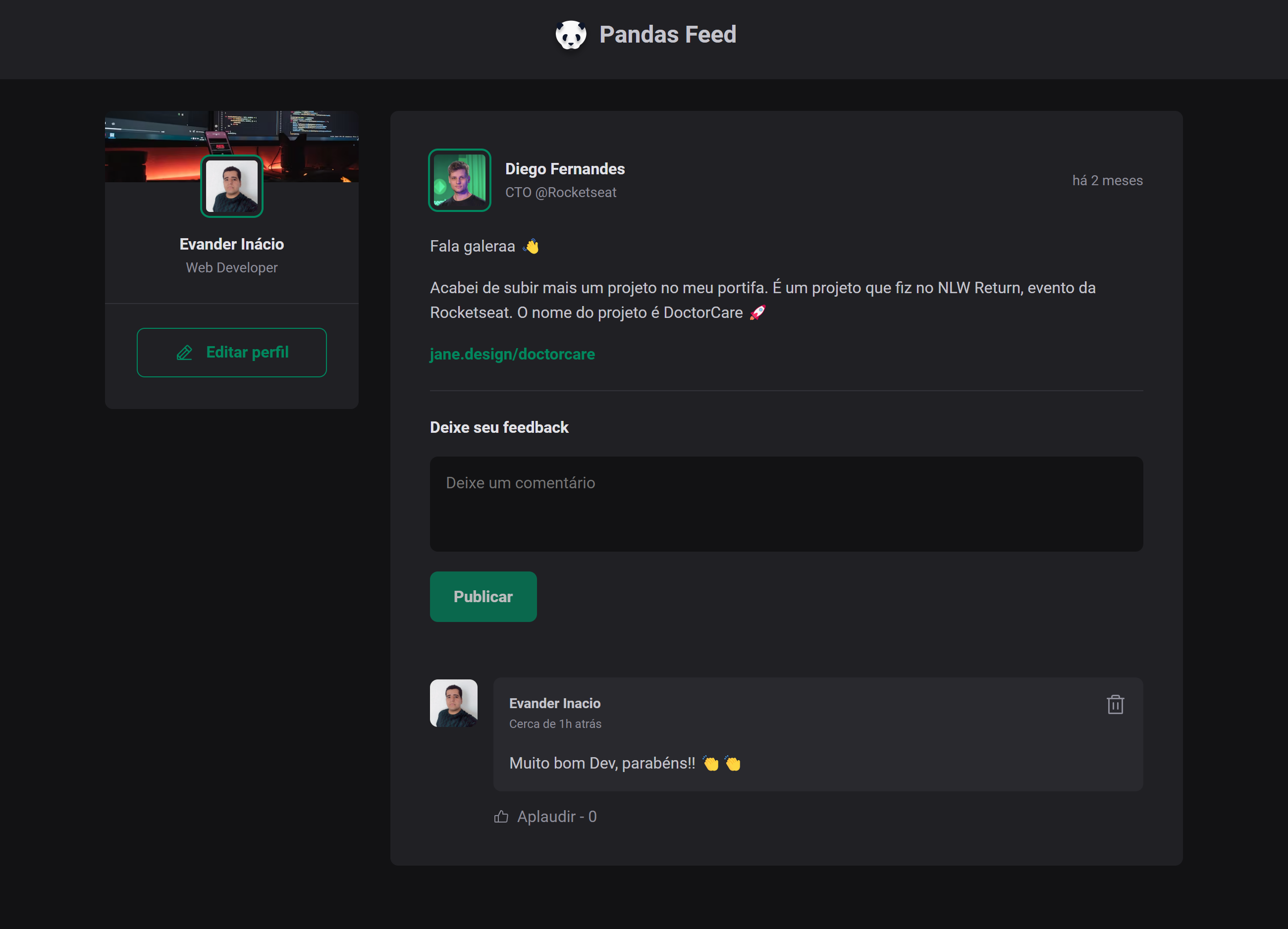The height and width of the screenshot is (929, 1288).
Task: Click the panda logo icon
Action: pyautogui.click(x=570, y=35)
